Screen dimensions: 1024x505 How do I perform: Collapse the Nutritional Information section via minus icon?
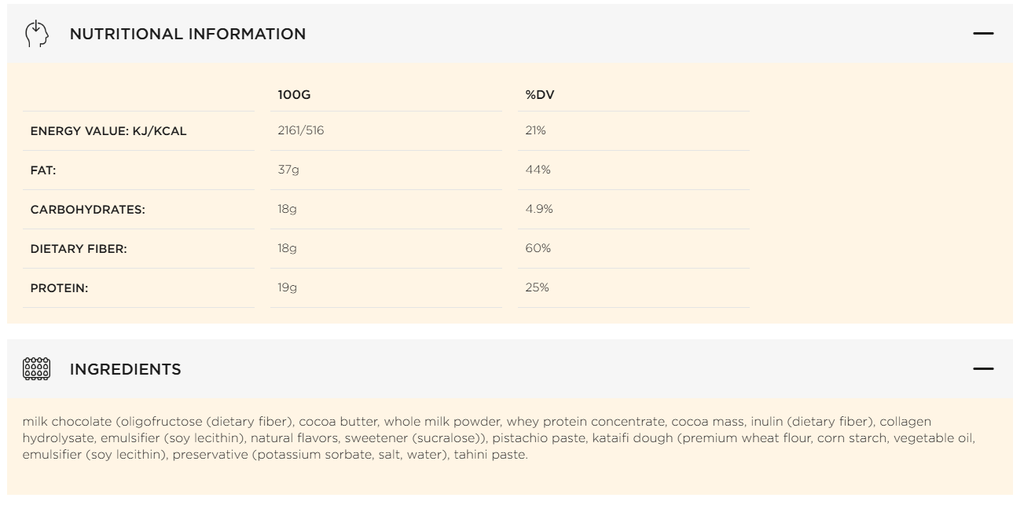pyautogui.click(x=983, y=33)
